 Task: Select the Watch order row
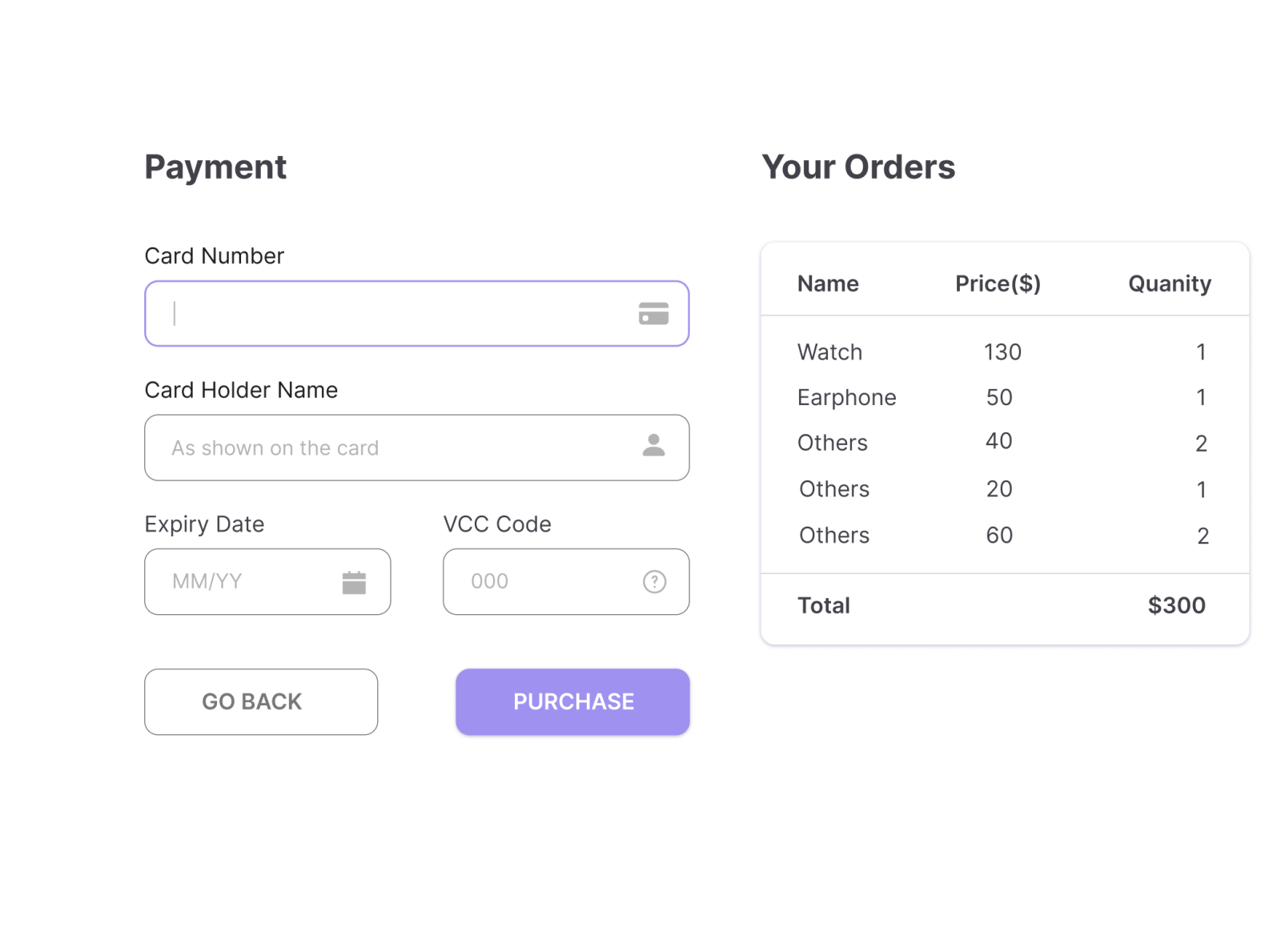(1005, 352)
